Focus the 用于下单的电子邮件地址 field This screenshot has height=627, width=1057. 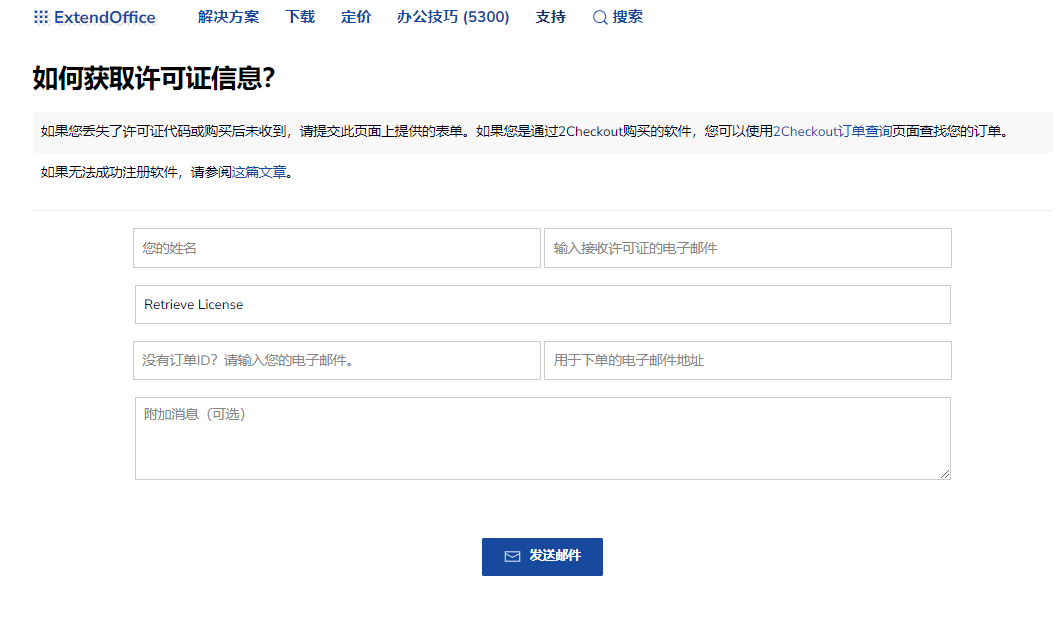point(747,360)
